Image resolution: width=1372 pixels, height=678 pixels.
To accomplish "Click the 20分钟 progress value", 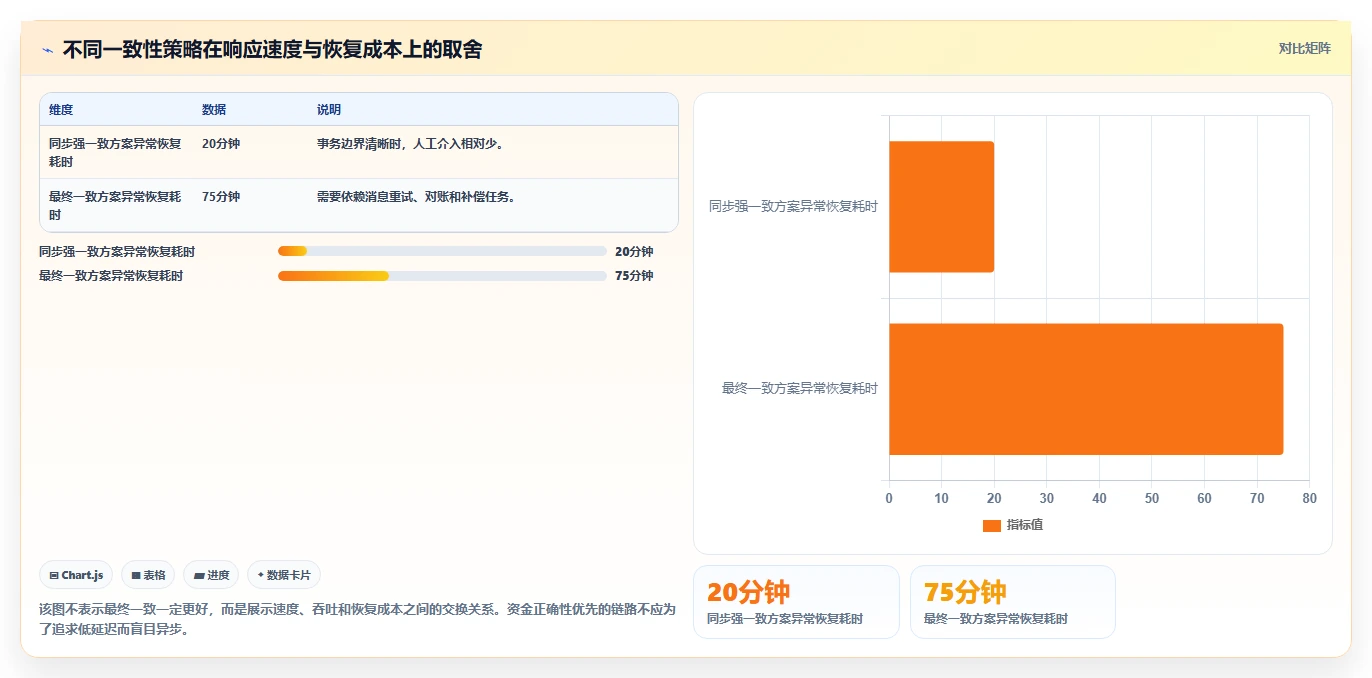I will point(634,251).
